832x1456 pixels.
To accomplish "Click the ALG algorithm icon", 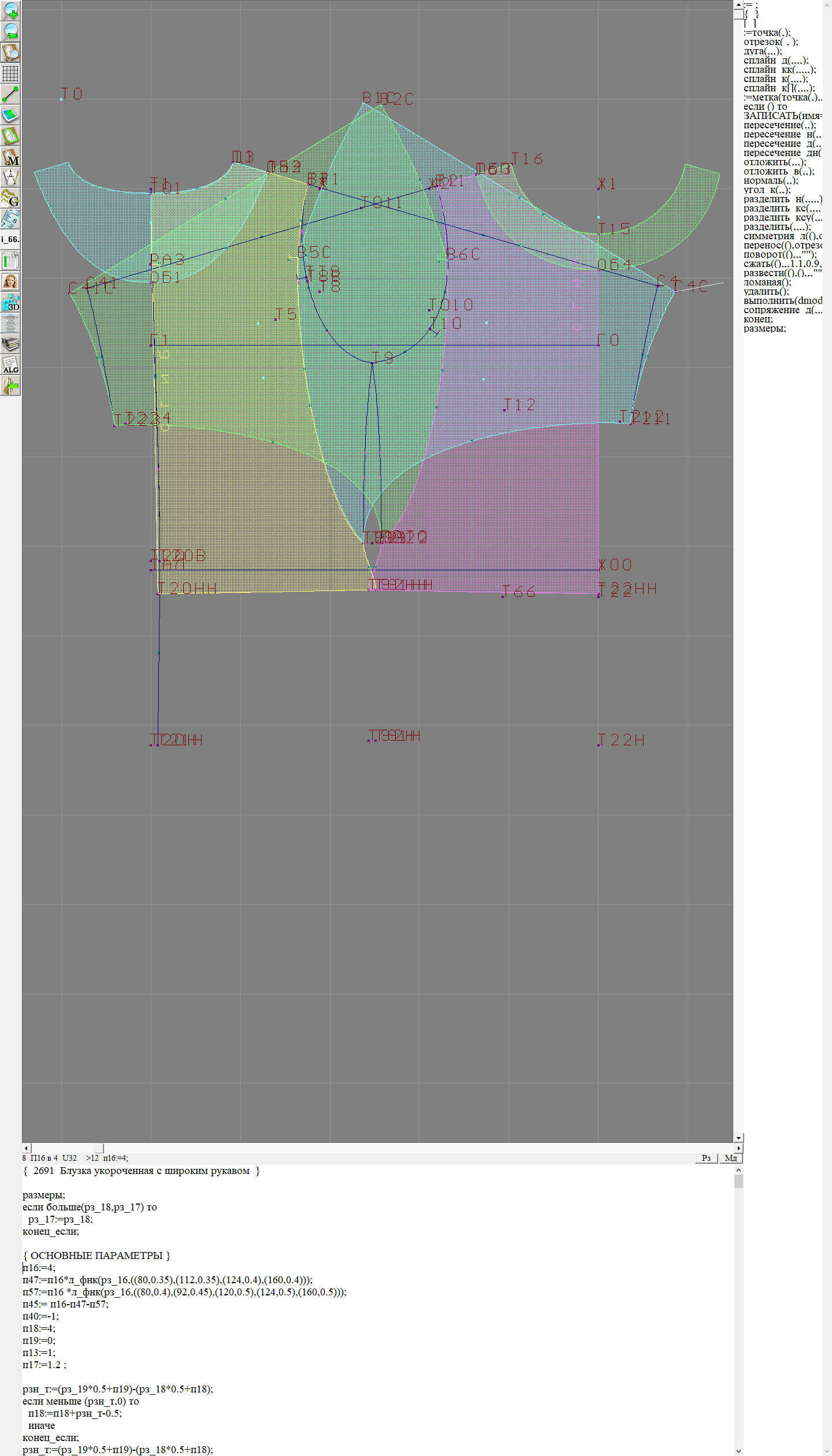I will click(10, 365).
